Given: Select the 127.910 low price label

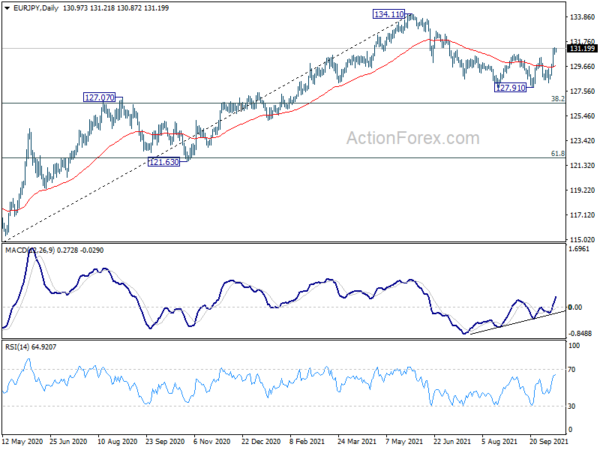Looking at the screenshot, I should pos(510,88).
